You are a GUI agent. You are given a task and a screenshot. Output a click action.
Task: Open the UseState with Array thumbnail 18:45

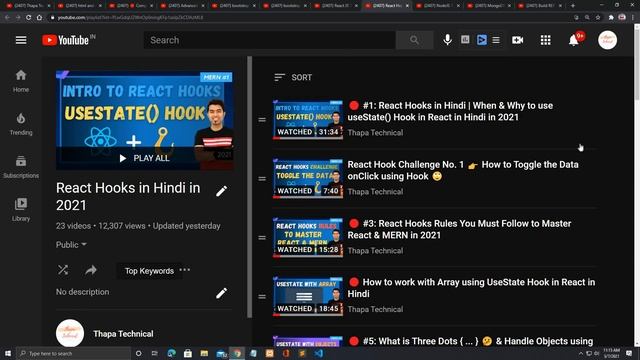pyautogui.click(x=308, y=296)
